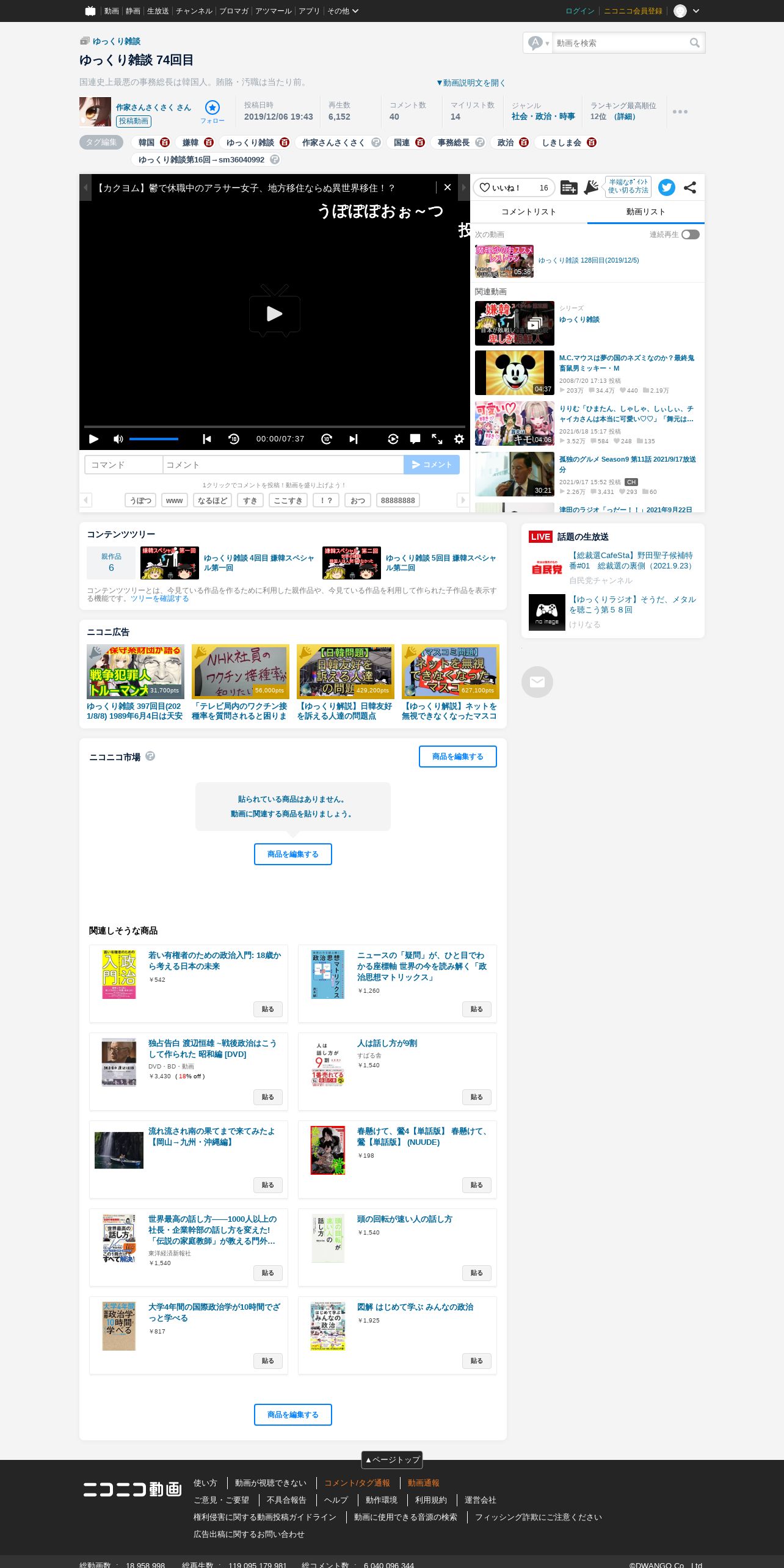Toggle repeat playback icon
This screenshot has width=784, height=1568.
tap(393, 438)
